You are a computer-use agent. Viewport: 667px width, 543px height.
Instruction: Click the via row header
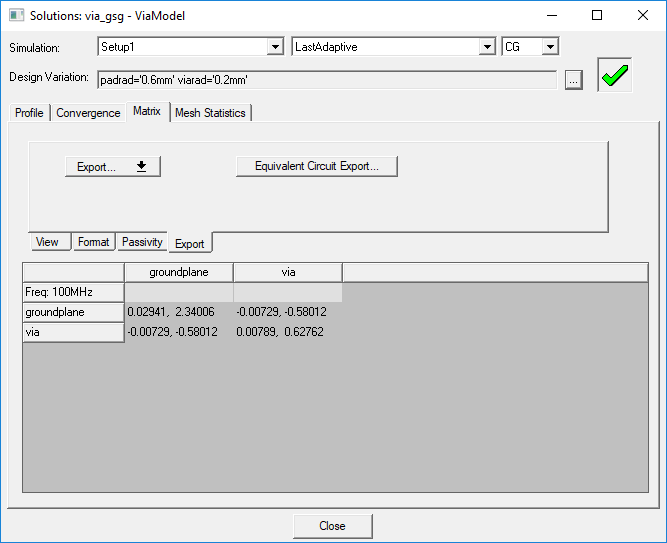(73, 332)
